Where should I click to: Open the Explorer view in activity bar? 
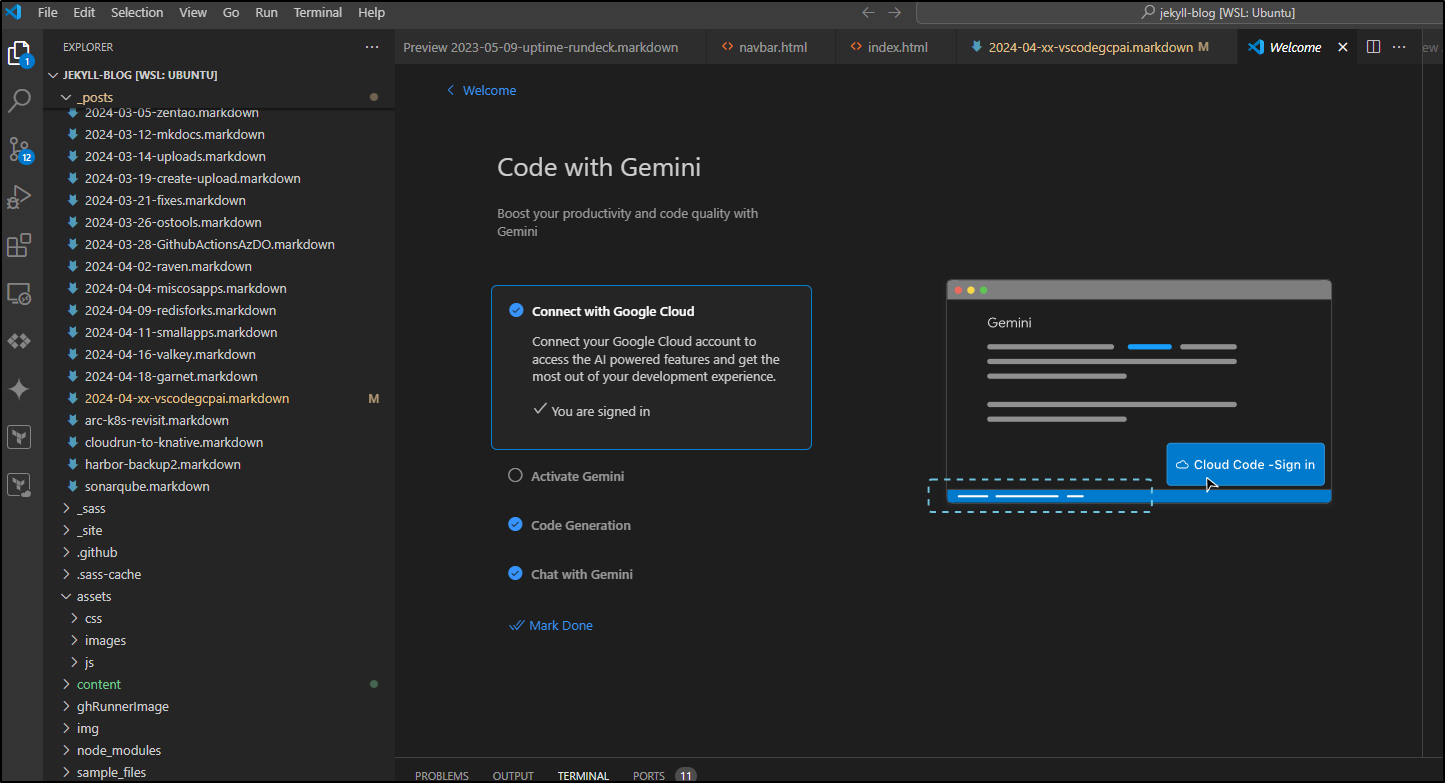[20, 53]
